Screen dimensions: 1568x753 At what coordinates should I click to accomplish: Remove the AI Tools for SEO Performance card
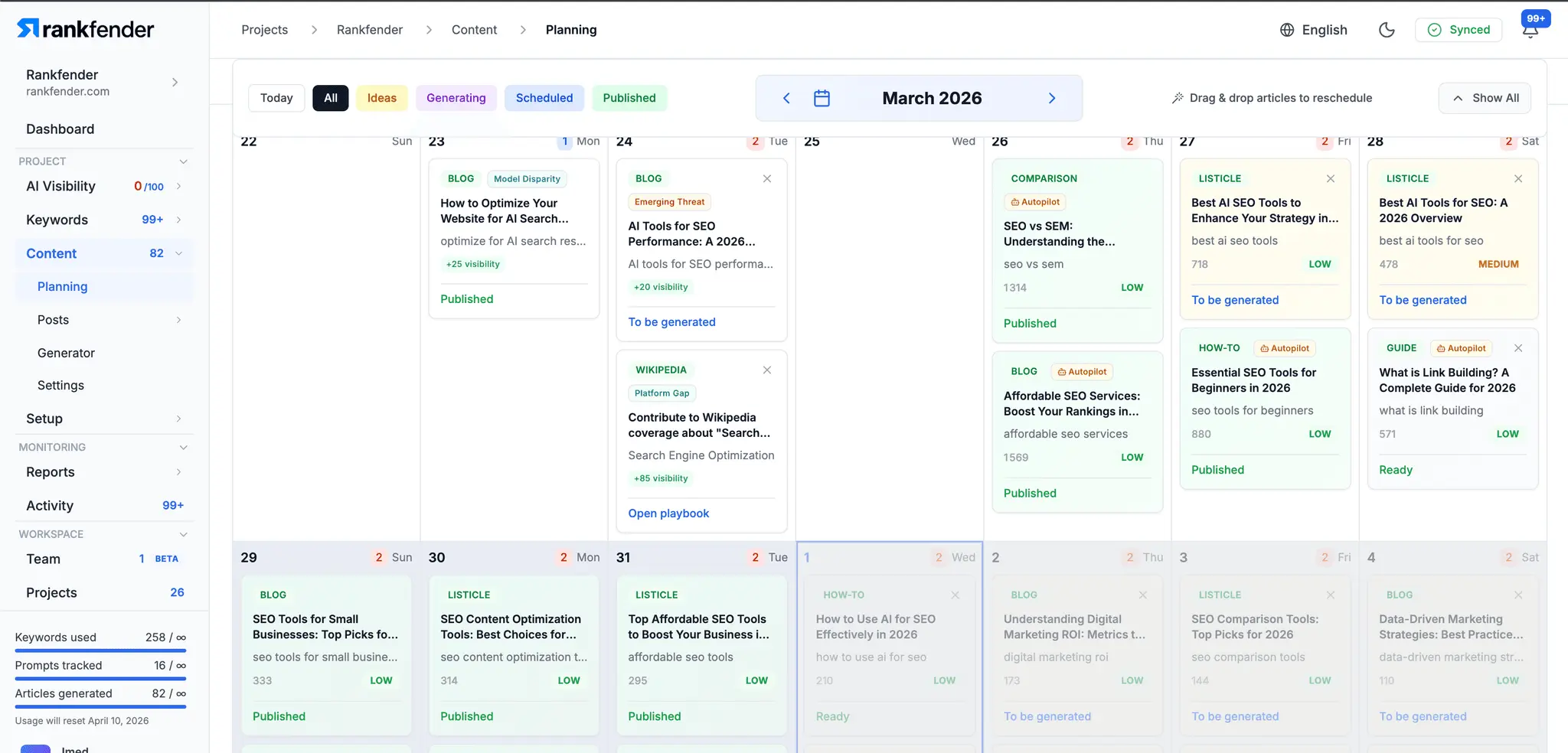767,179
